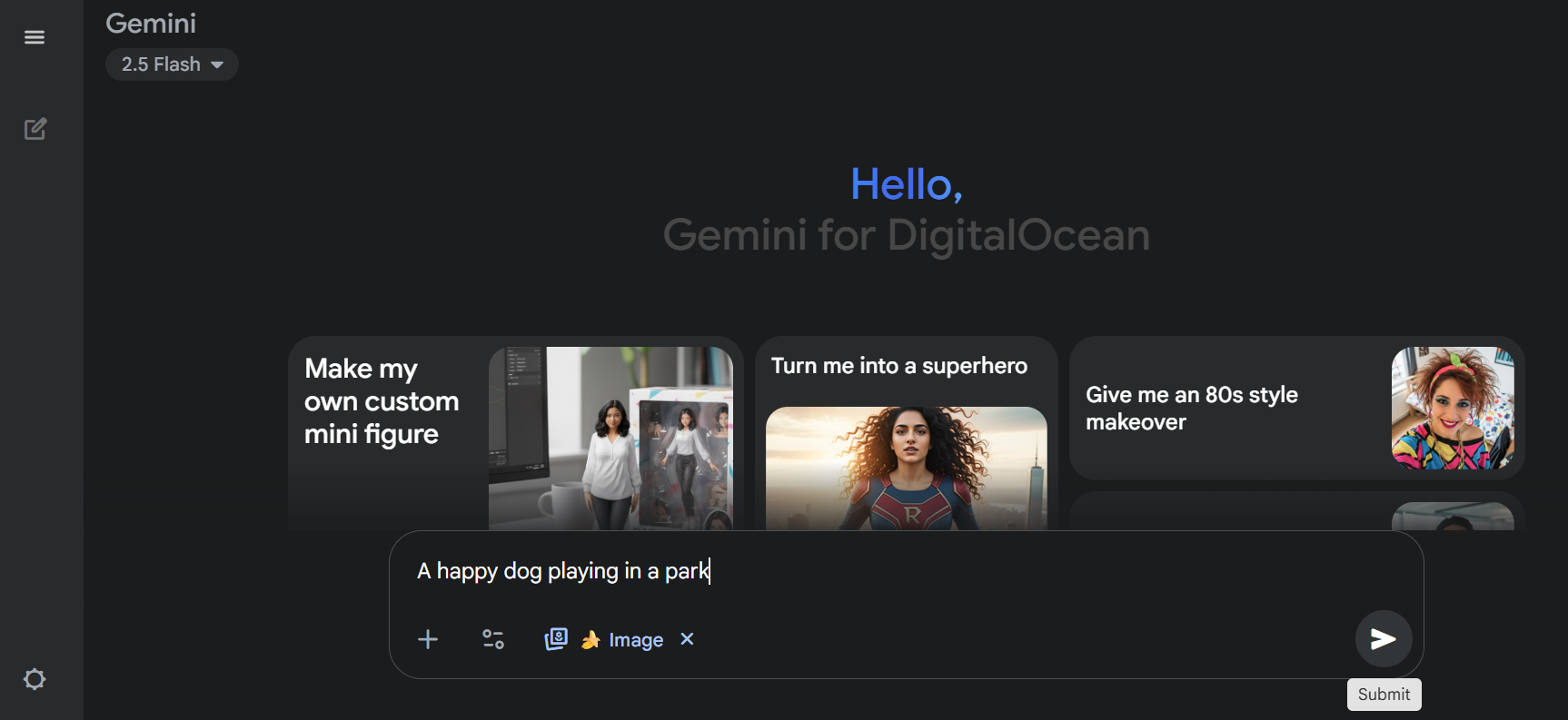Viewport: 1568px width, 720px height.
Task: Click the 'Hello,' greeting text
Action: pyautogui.click(x=907, y=184)
